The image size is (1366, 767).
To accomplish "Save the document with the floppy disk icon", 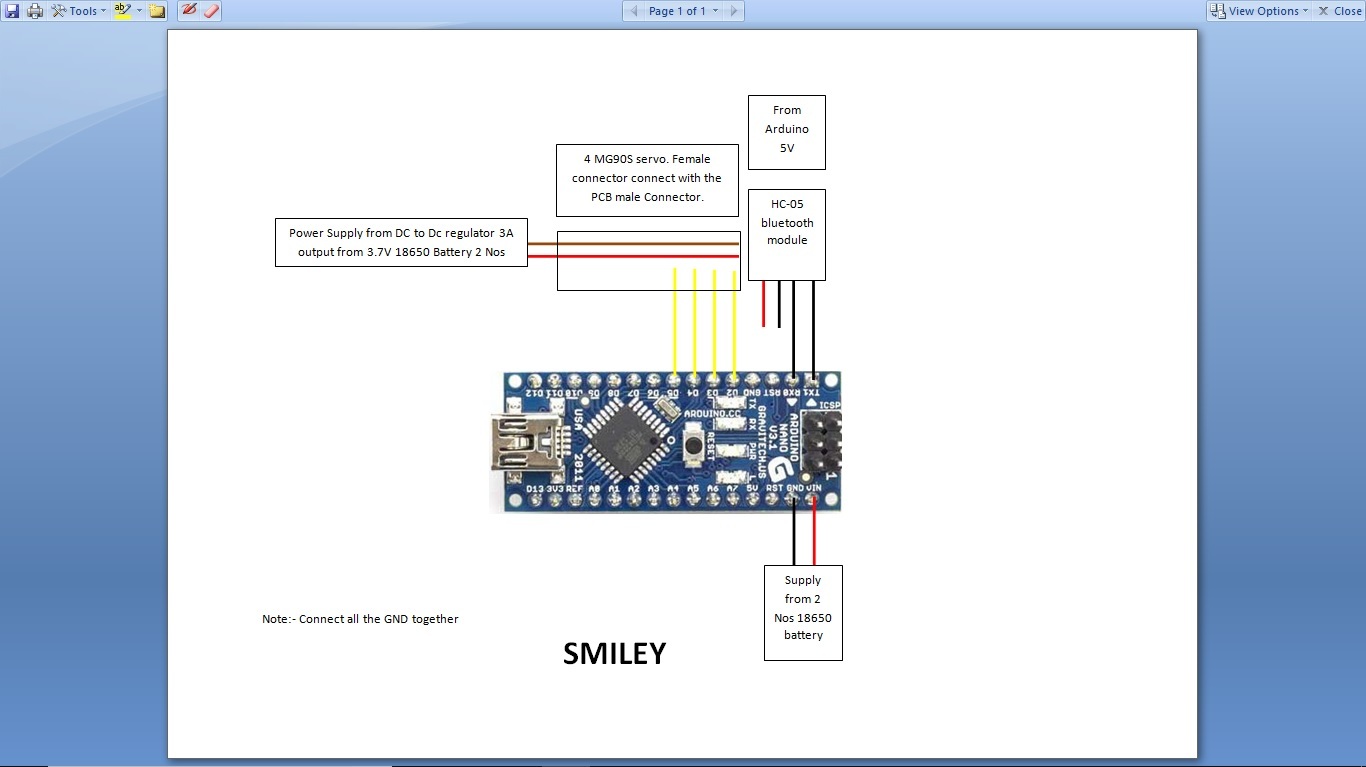I will tap(12, 11).
